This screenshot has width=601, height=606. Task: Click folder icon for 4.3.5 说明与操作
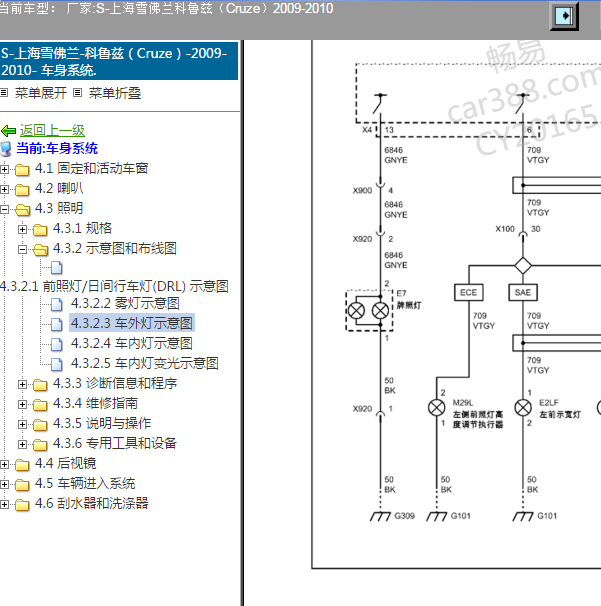[40, 425]
